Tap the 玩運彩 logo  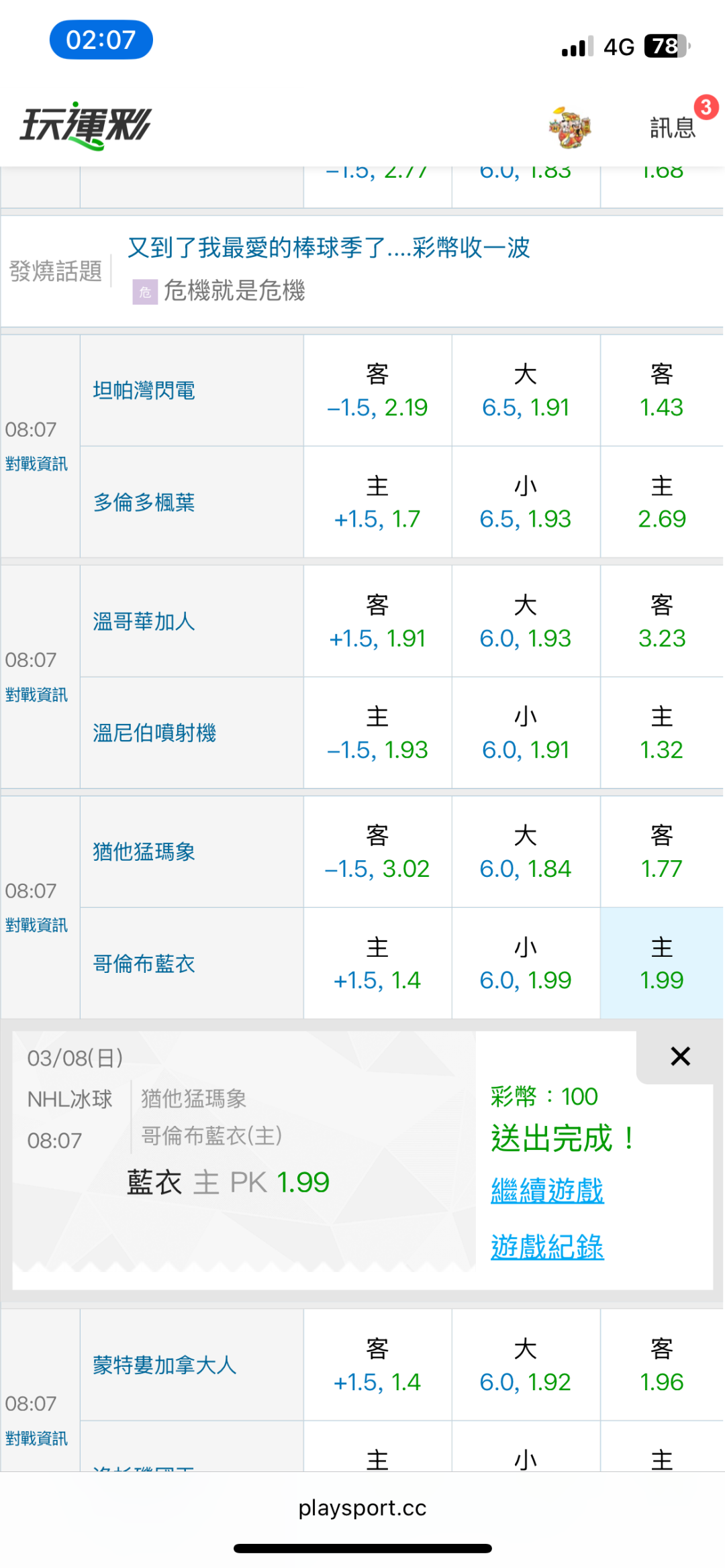(x=86, y=125)
